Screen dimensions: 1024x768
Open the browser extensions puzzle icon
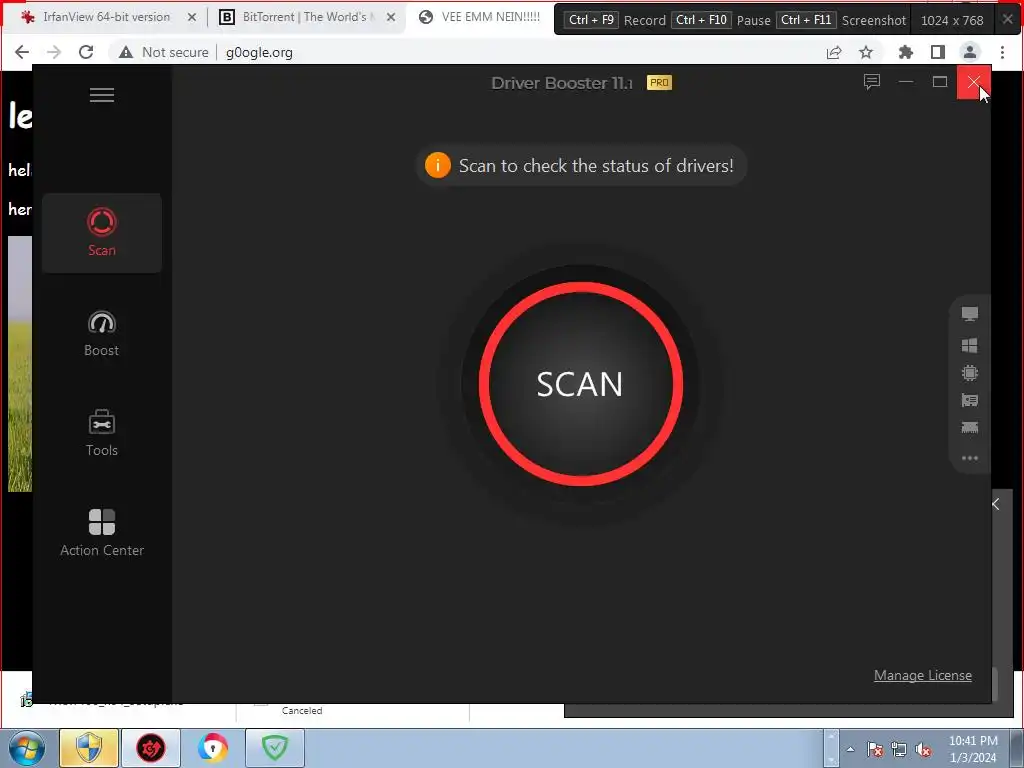point(906,52)
